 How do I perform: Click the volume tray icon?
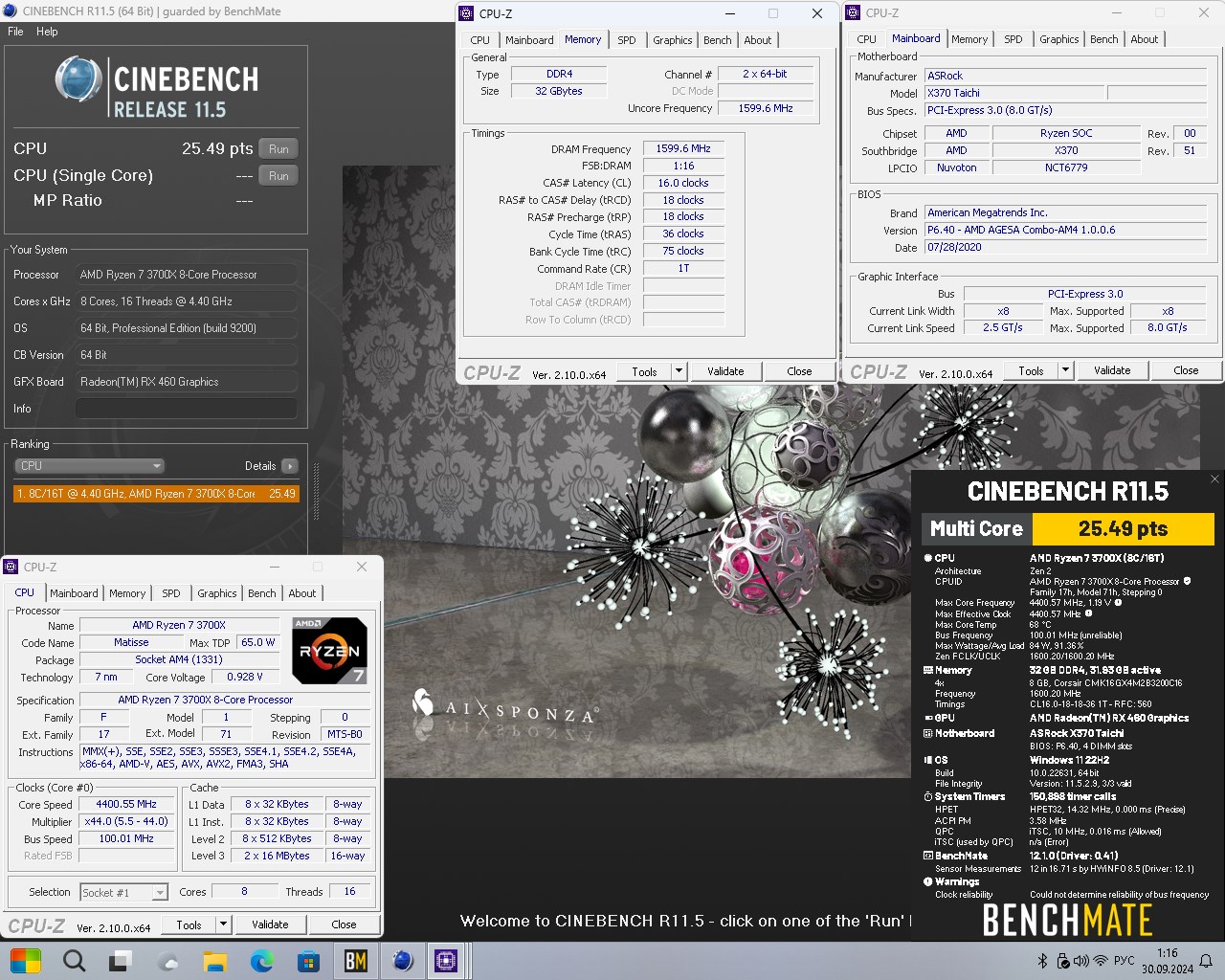click(1081, 960)
